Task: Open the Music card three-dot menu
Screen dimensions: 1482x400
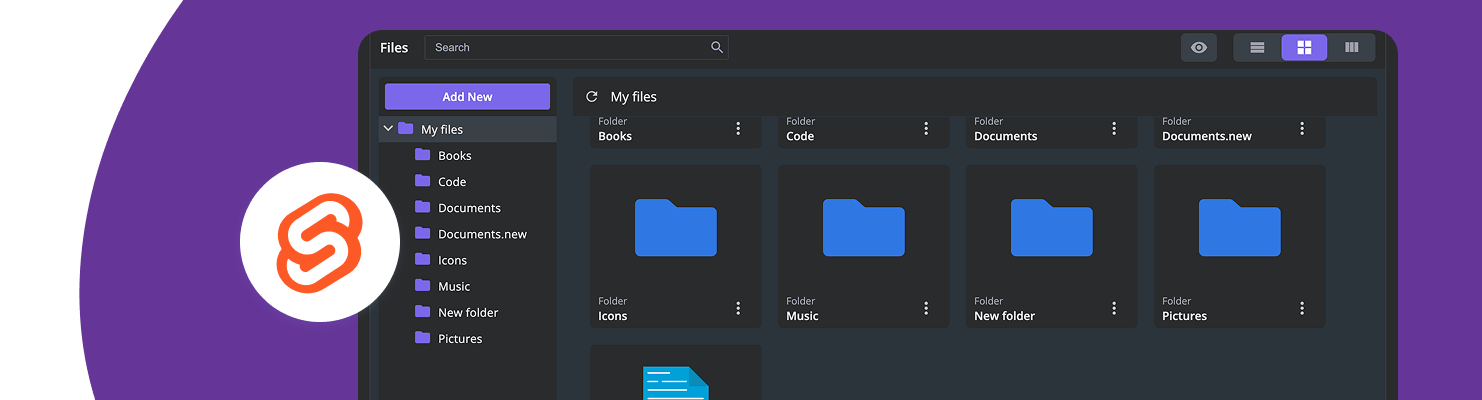Action: [926, 308]
